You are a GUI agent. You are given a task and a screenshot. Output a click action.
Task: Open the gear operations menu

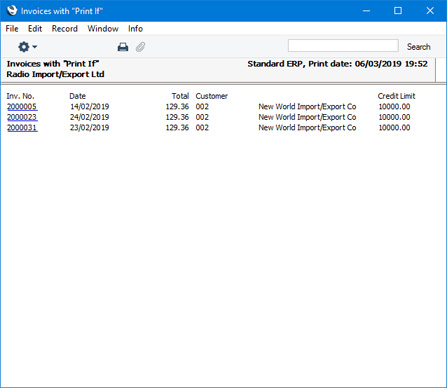[27, 47]
